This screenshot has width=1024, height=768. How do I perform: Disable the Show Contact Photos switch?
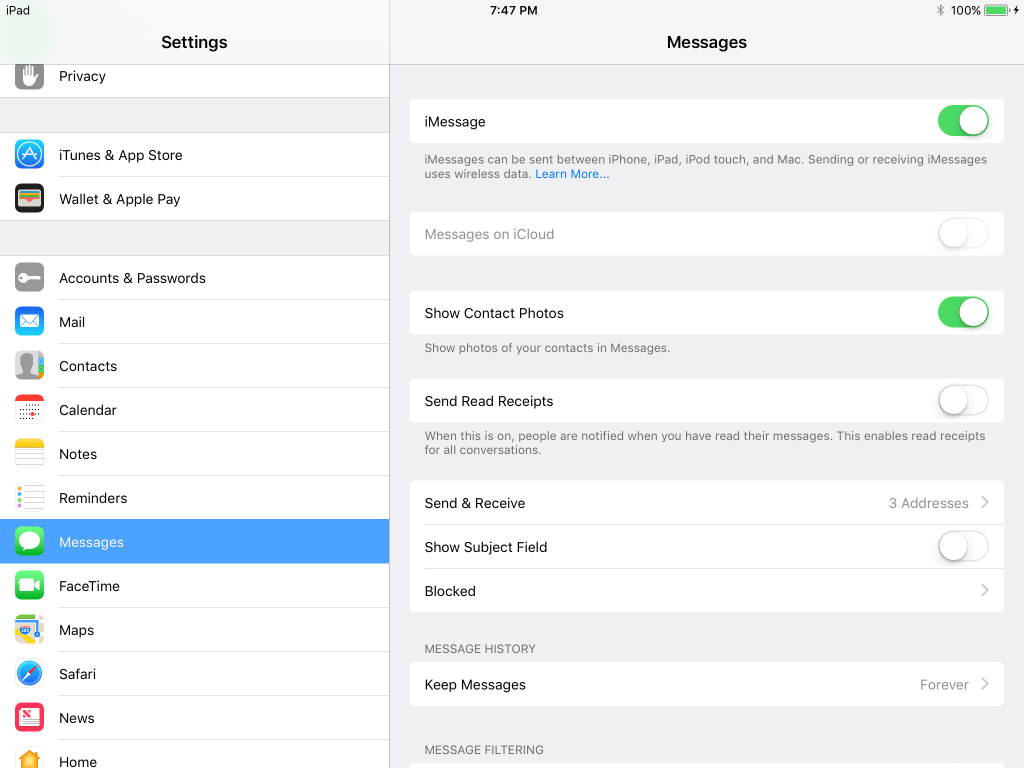(963, 312)
